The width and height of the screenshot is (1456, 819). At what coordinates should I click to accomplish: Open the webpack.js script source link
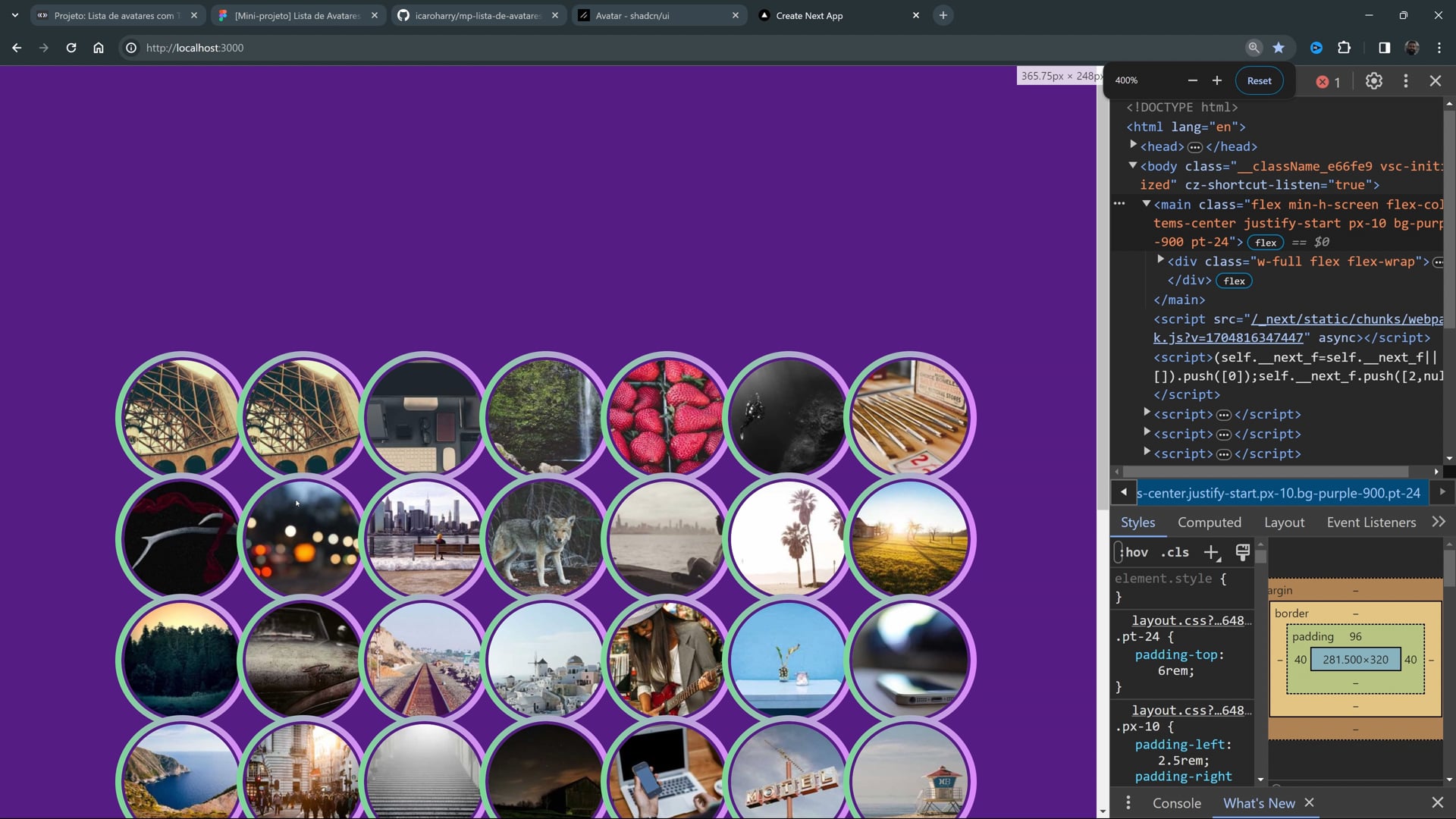tap(1346, 319)
